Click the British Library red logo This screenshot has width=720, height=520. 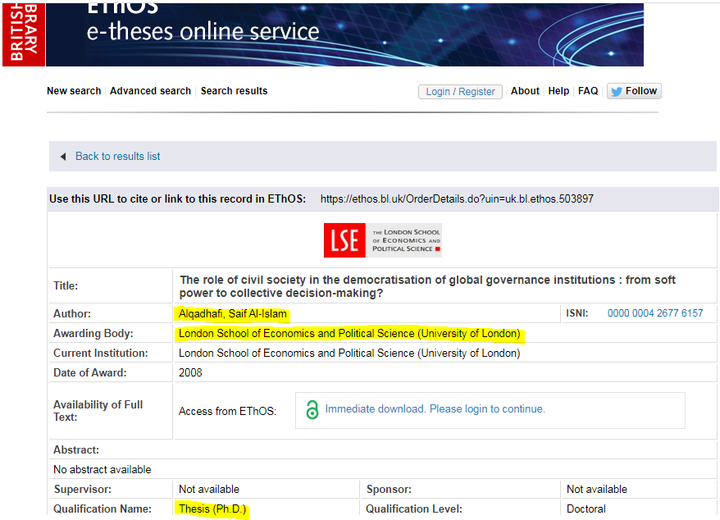click(23, 34)
